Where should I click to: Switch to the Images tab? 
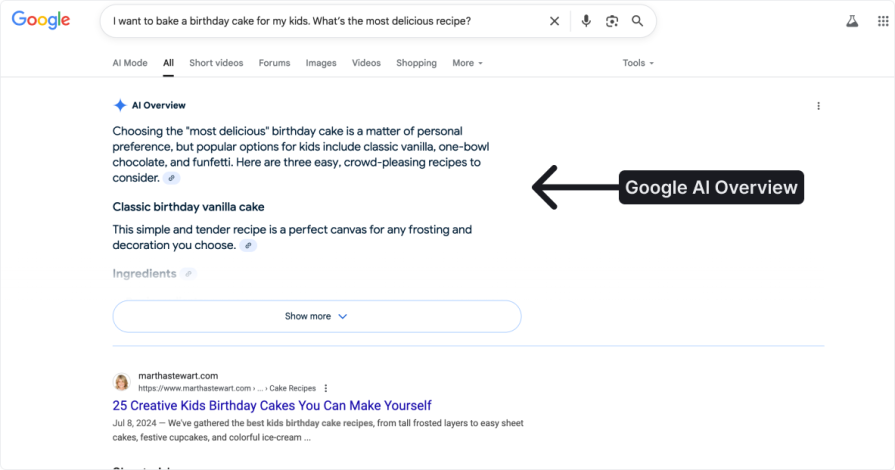click(x=321, y=63)
